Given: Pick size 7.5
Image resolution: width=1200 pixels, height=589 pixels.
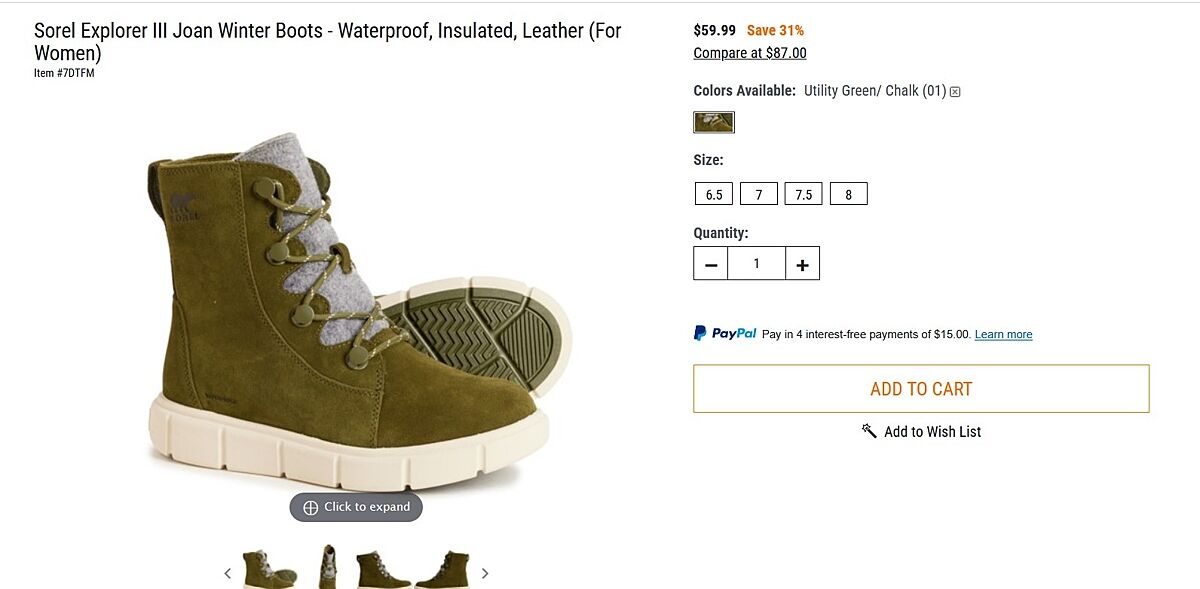Looking at the screenshot, I should [804, 194].
